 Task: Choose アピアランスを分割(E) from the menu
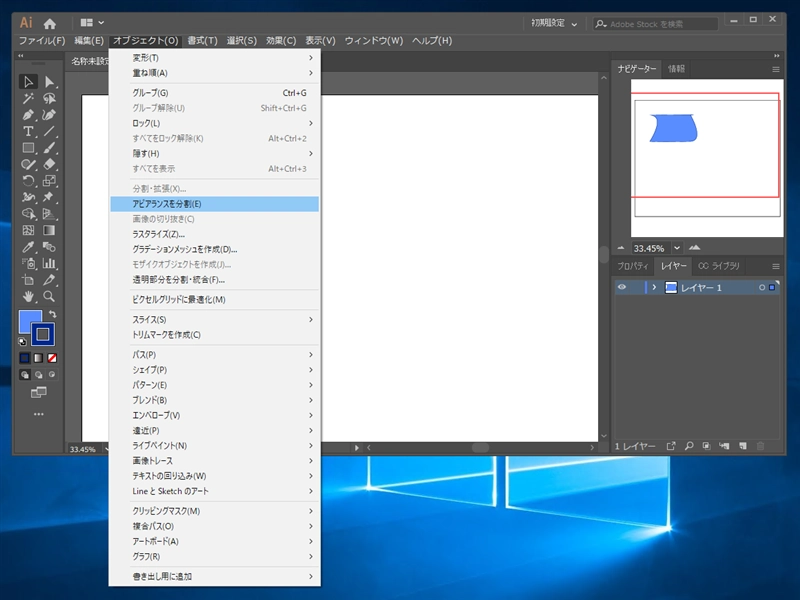coord(215,204)
